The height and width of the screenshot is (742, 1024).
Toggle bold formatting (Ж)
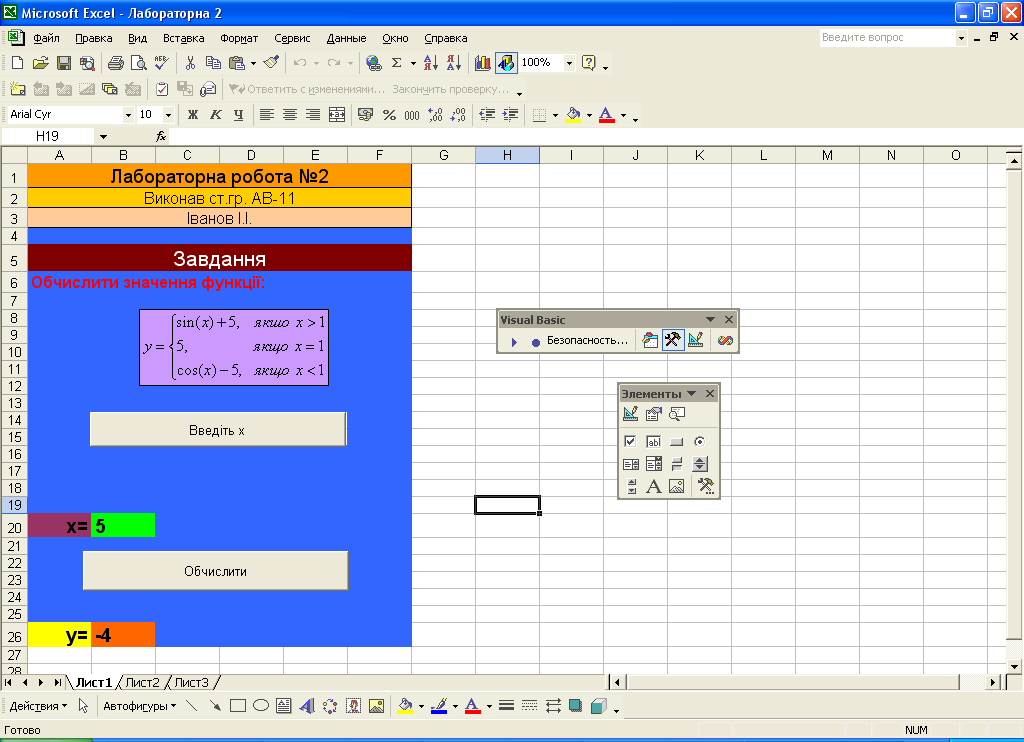pos(193,115)
